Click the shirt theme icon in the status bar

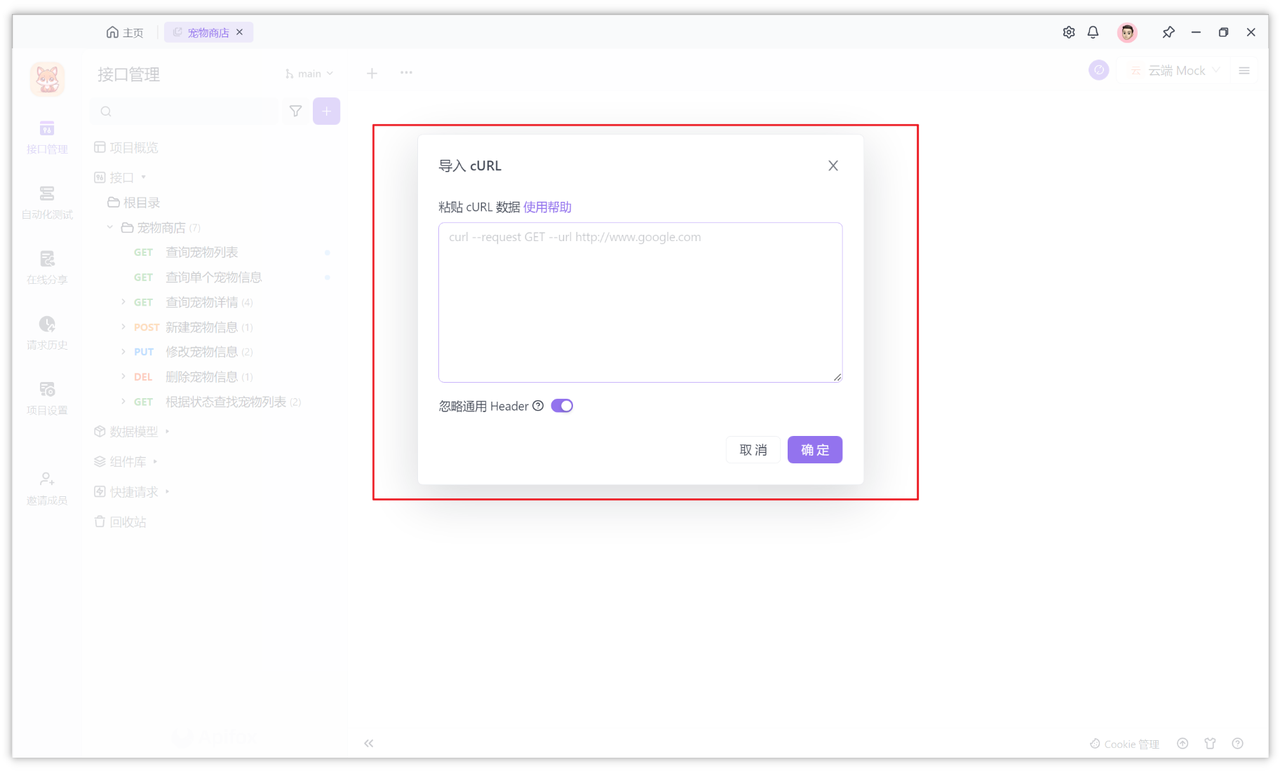point(1210,744)
